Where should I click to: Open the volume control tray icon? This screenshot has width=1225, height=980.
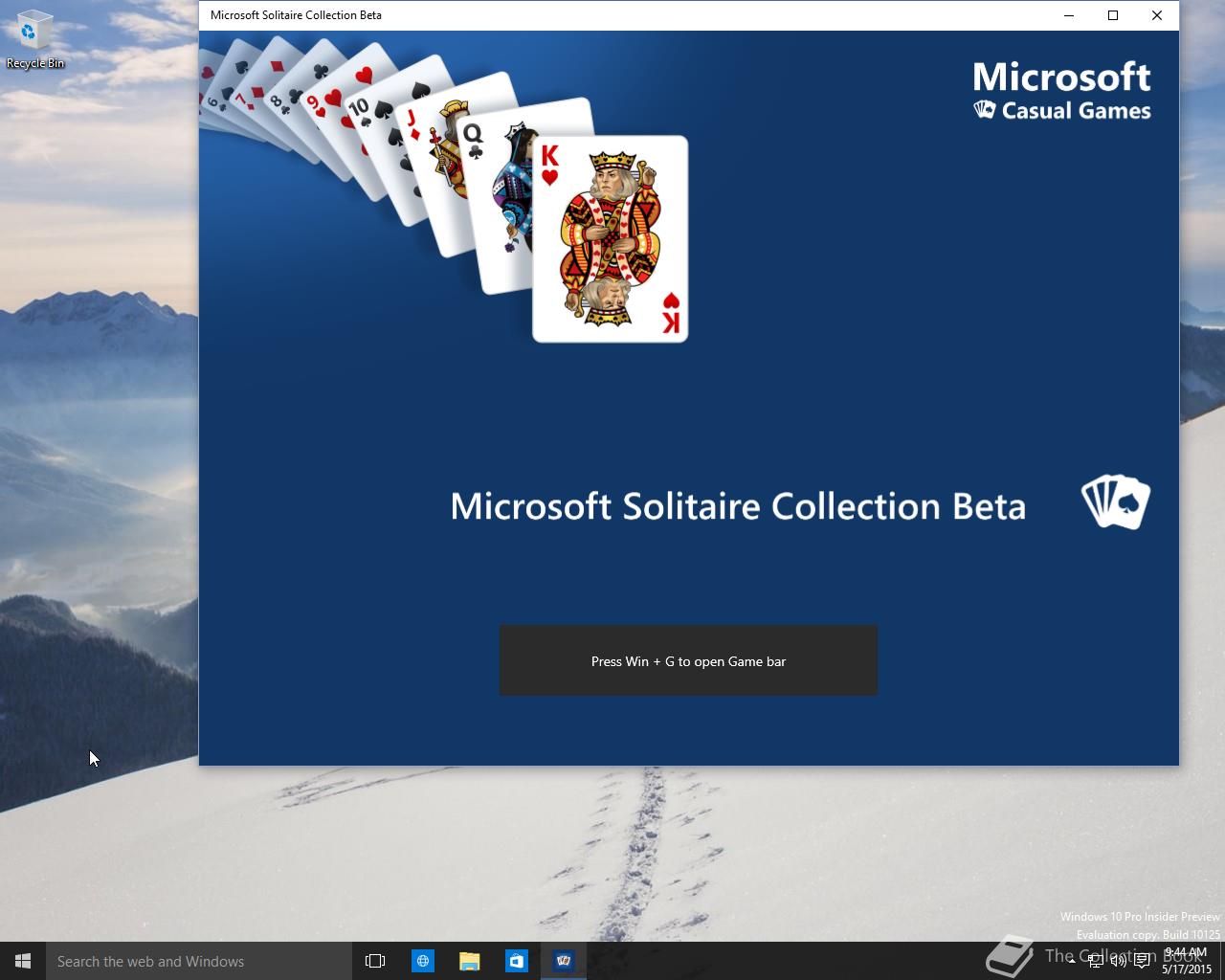coord(1118,962)
